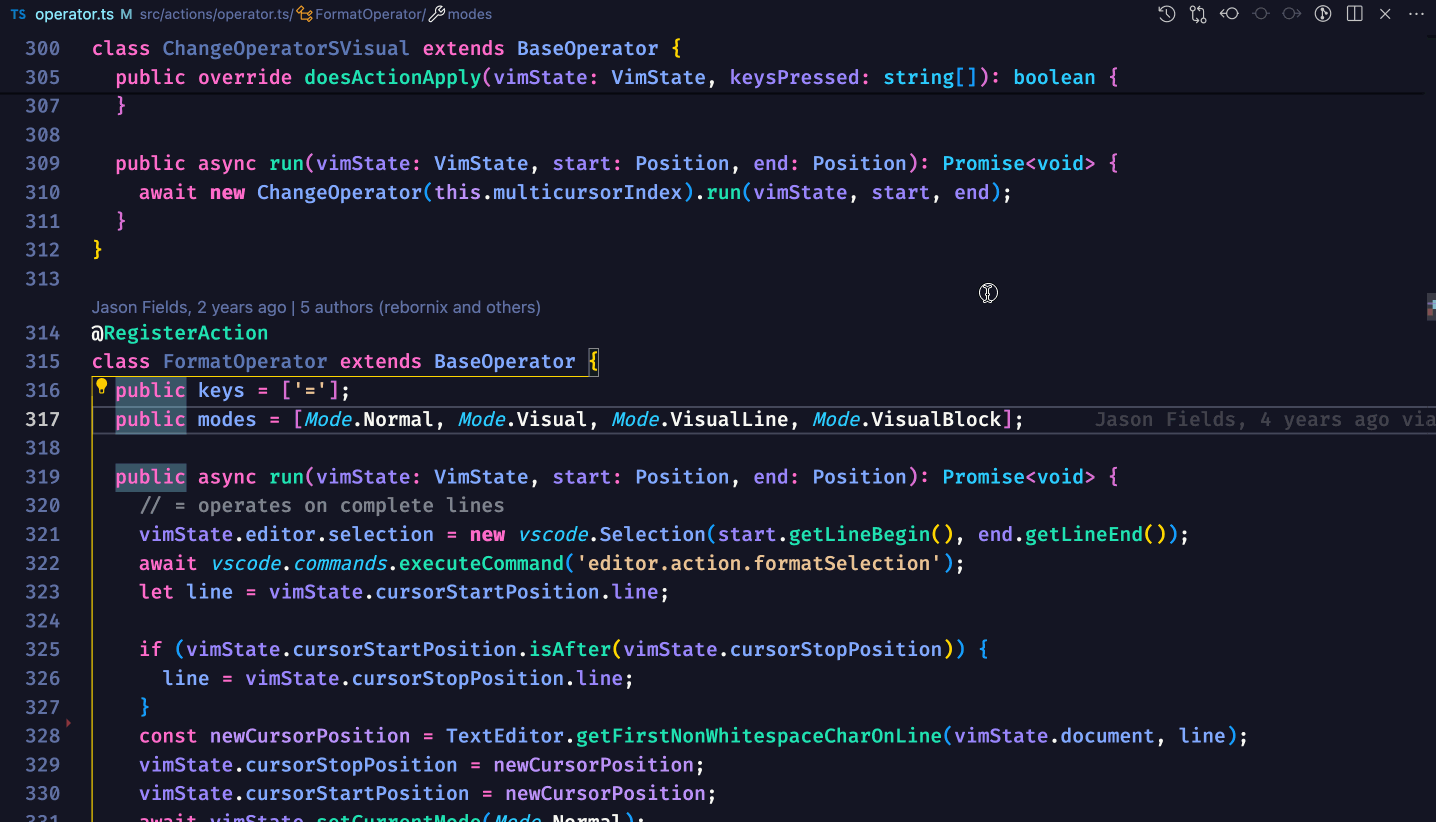Click line number 309 to select that line

click(x=42, y=163)
